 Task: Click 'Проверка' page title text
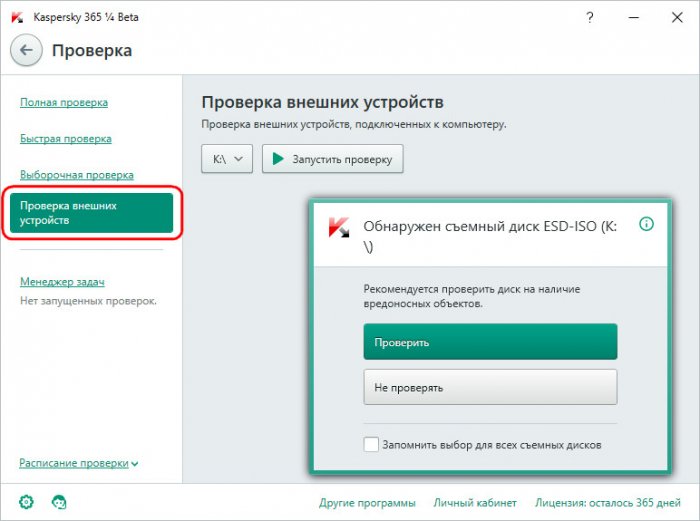(x=92, y=50)
